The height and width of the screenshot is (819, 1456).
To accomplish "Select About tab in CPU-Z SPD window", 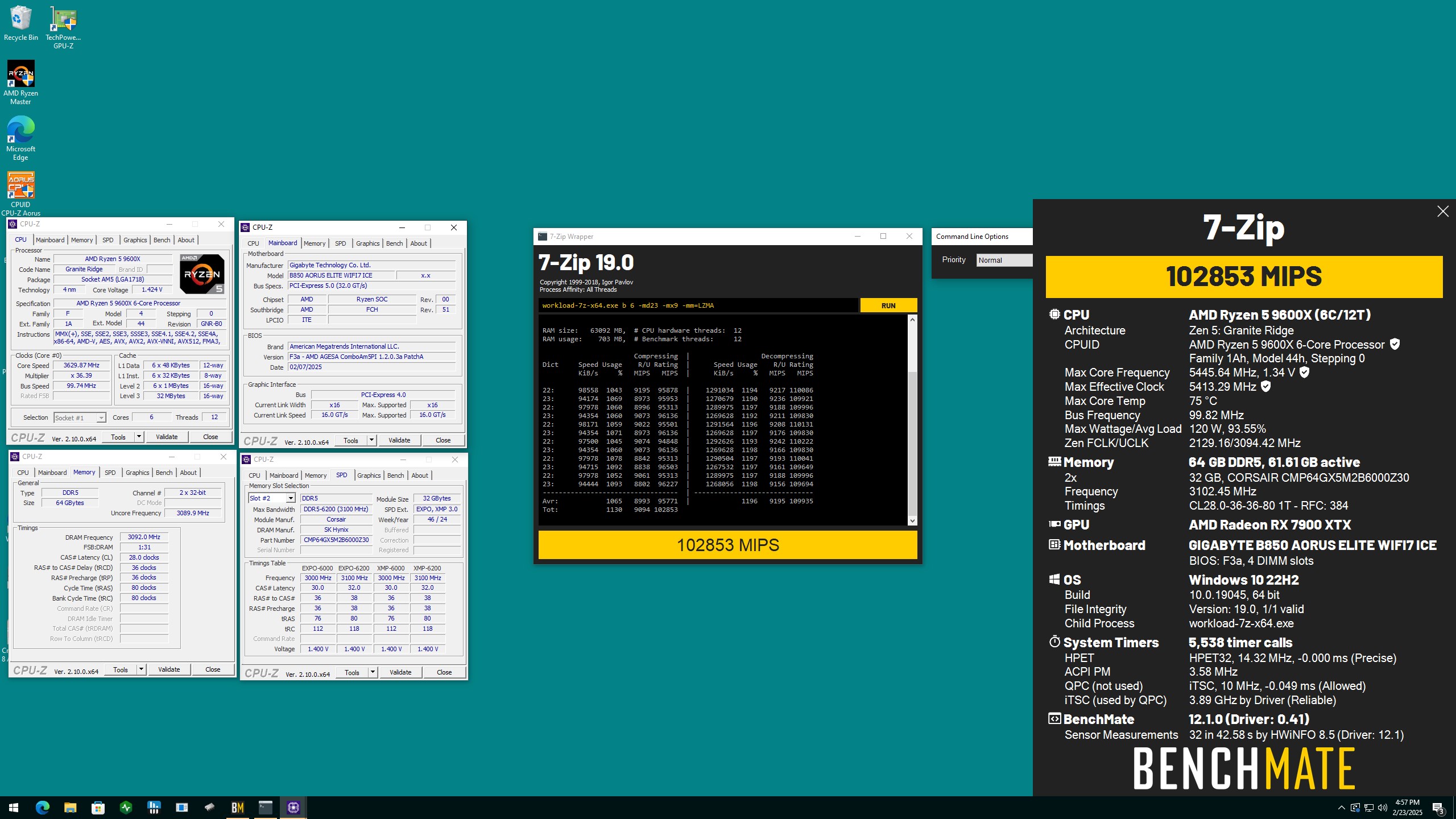I will point(419,475).
